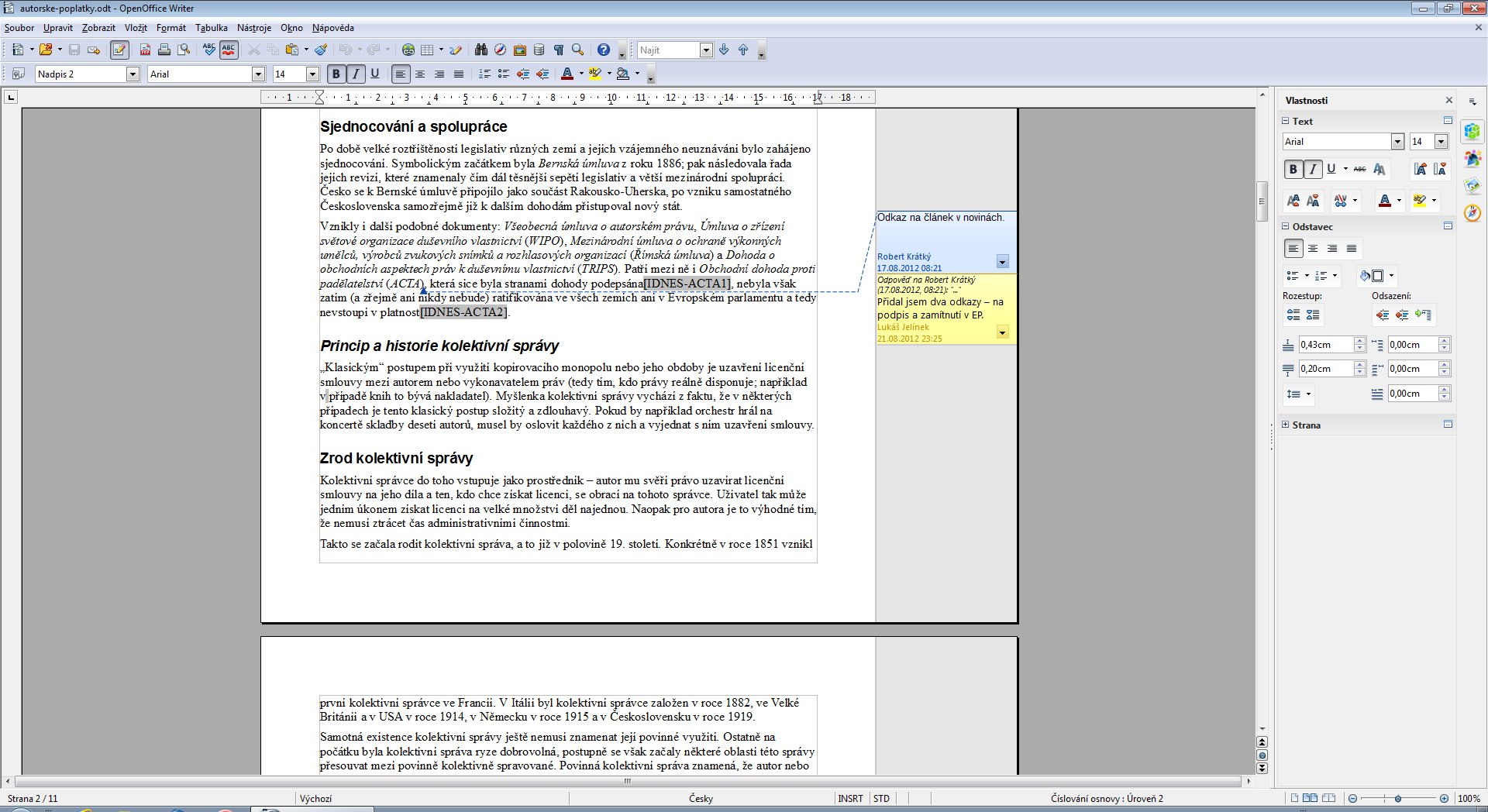Run the spelling and grammar check icon
Screen dimensions: 1488x812
(x=208, y=50)
